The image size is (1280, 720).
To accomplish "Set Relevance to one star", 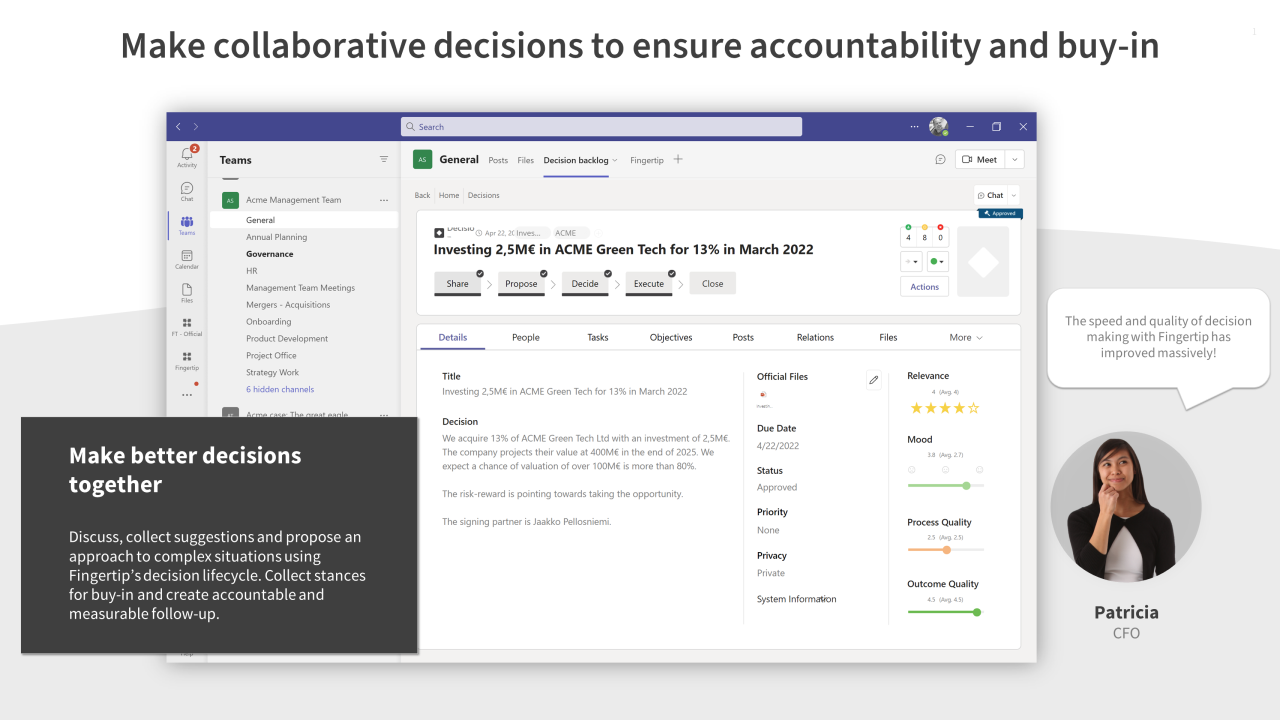I will (915, 408).
